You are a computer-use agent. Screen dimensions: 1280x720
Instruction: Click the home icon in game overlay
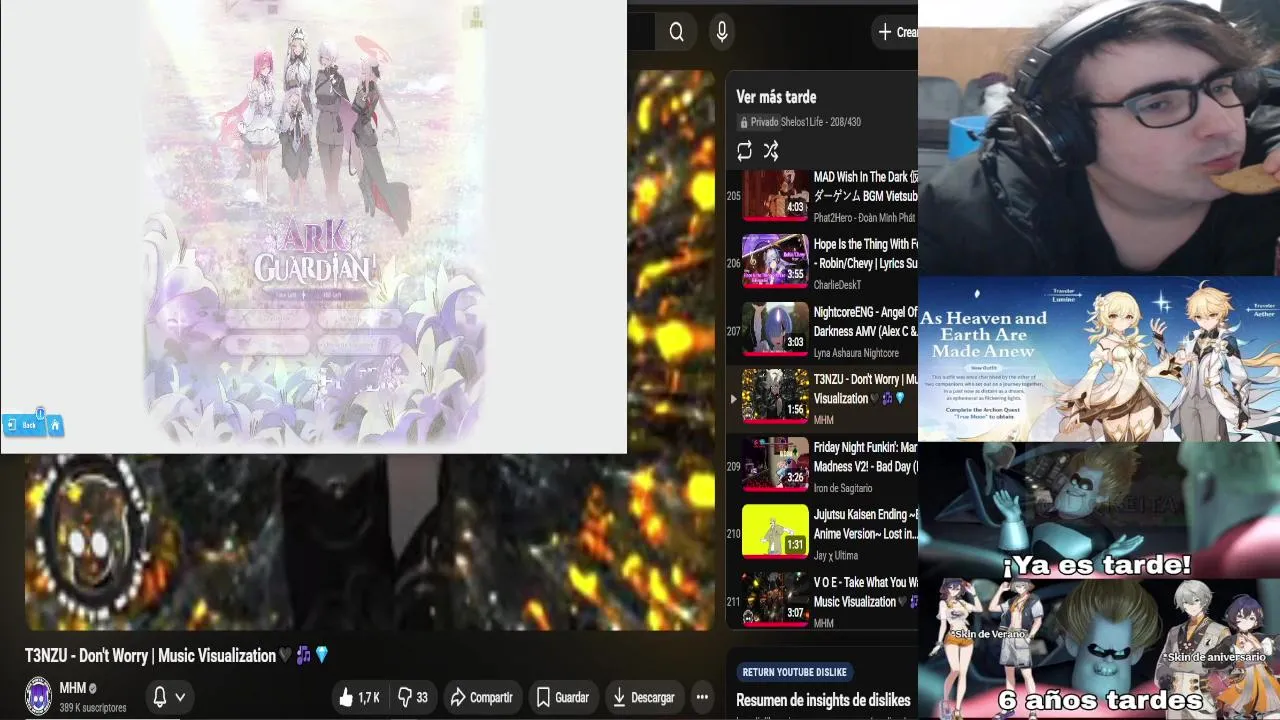pyautogui.click(x=55, y=425)
